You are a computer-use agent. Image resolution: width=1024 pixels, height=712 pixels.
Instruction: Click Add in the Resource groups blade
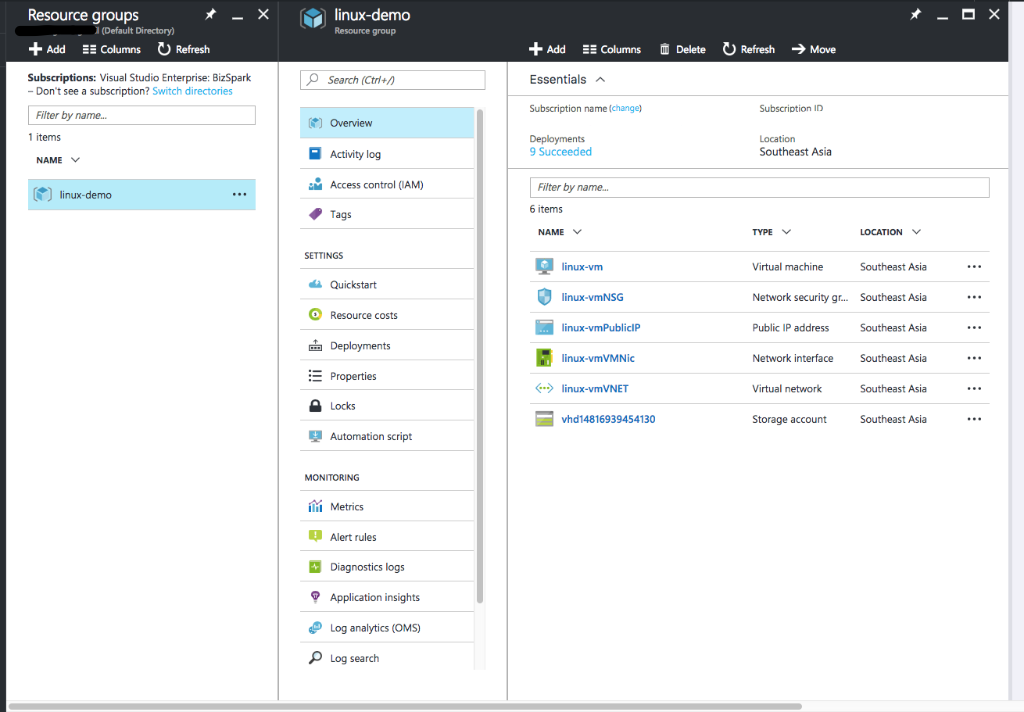(x=47, y=49)
